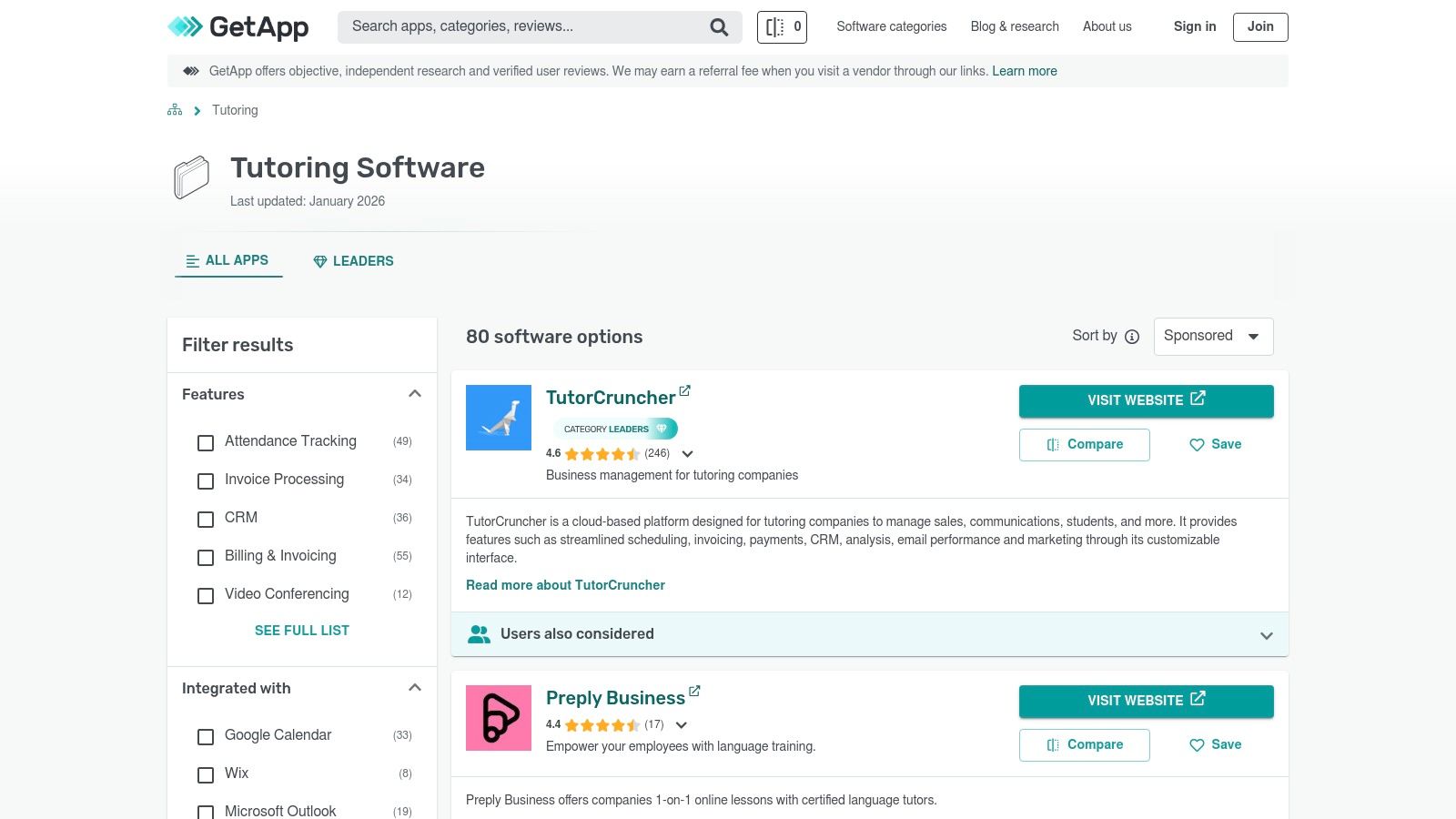Collapse the Features filter section
The image size is (1456, 819).
click(x=415, y=393)
